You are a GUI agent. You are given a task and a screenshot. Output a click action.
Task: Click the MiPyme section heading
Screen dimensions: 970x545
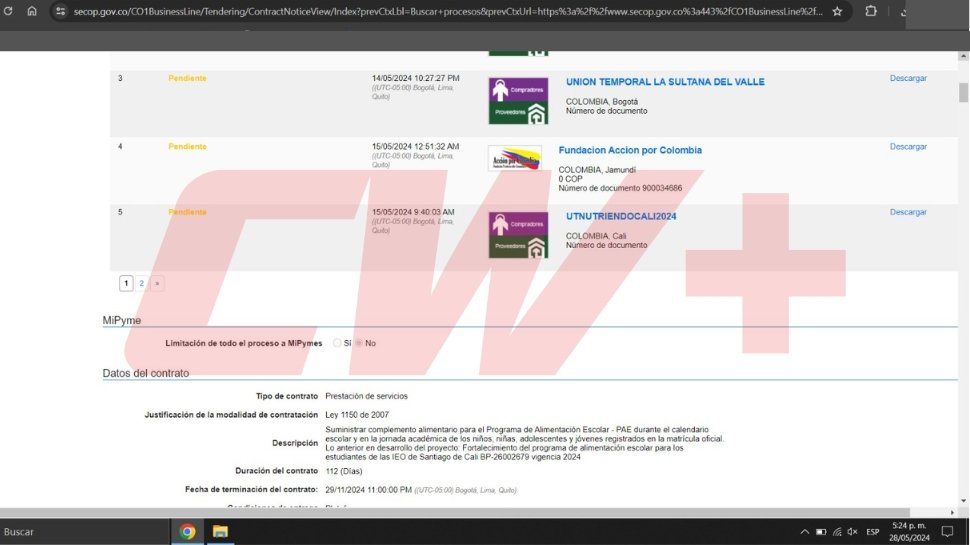pyautogui.click(x=122, y=320)
